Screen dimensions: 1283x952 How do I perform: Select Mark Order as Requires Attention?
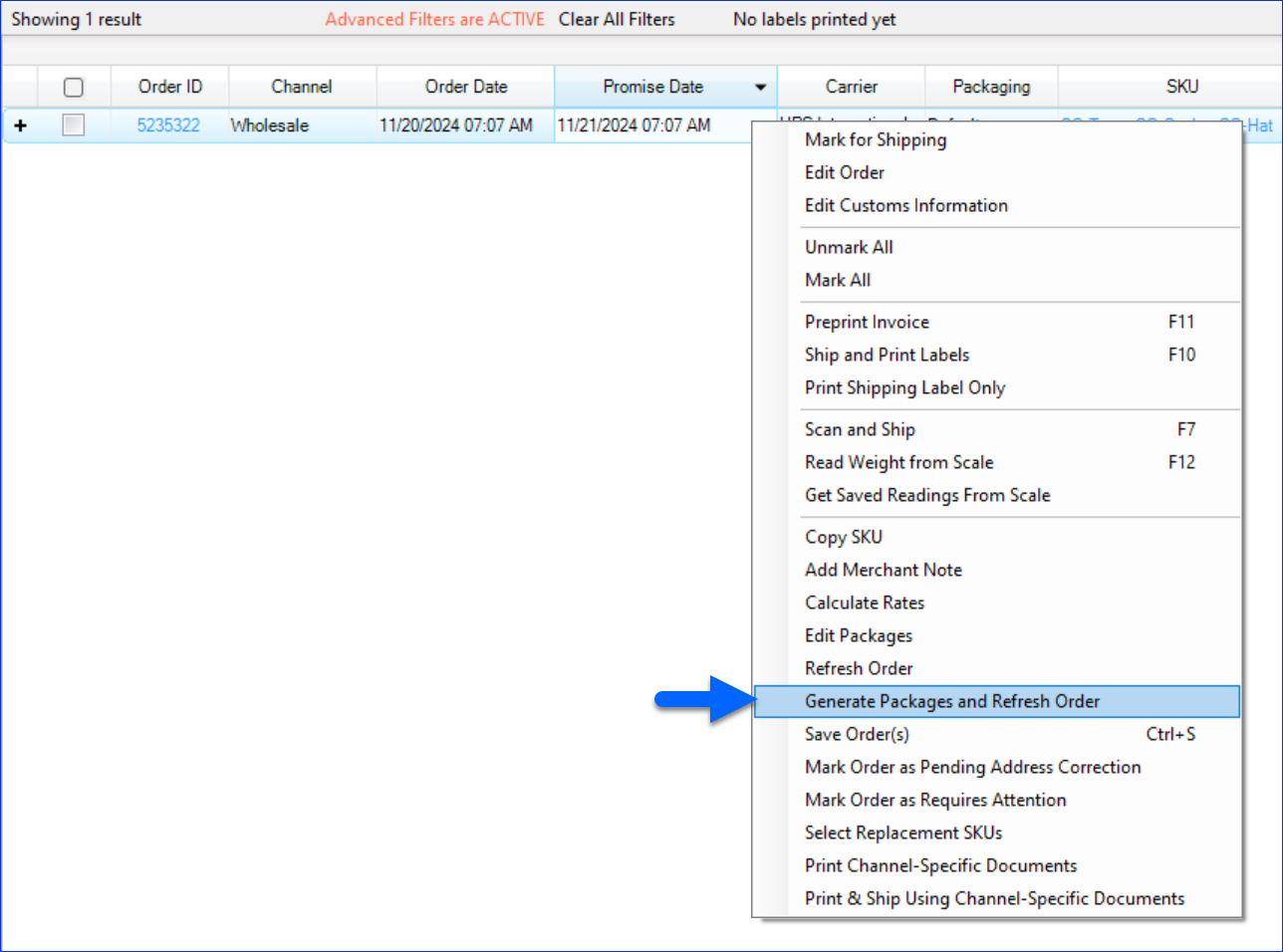[934, 800]
